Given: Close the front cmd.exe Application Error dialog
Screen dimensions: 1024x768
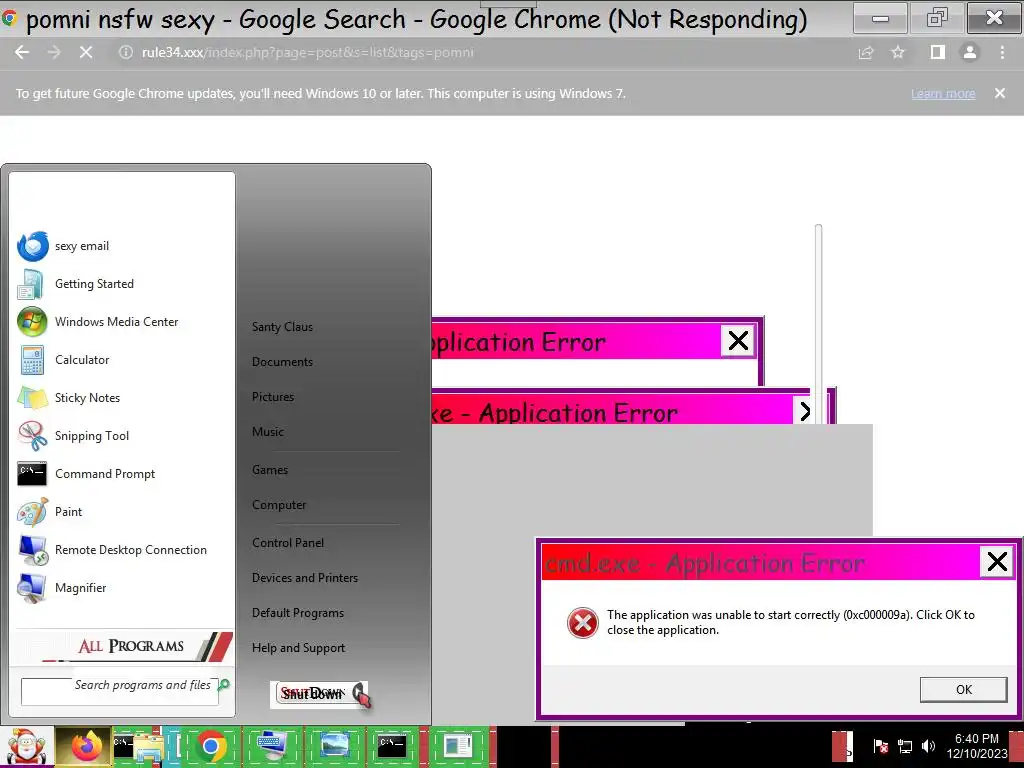Looking at the screenshot, I should click(x=997, y=562).
